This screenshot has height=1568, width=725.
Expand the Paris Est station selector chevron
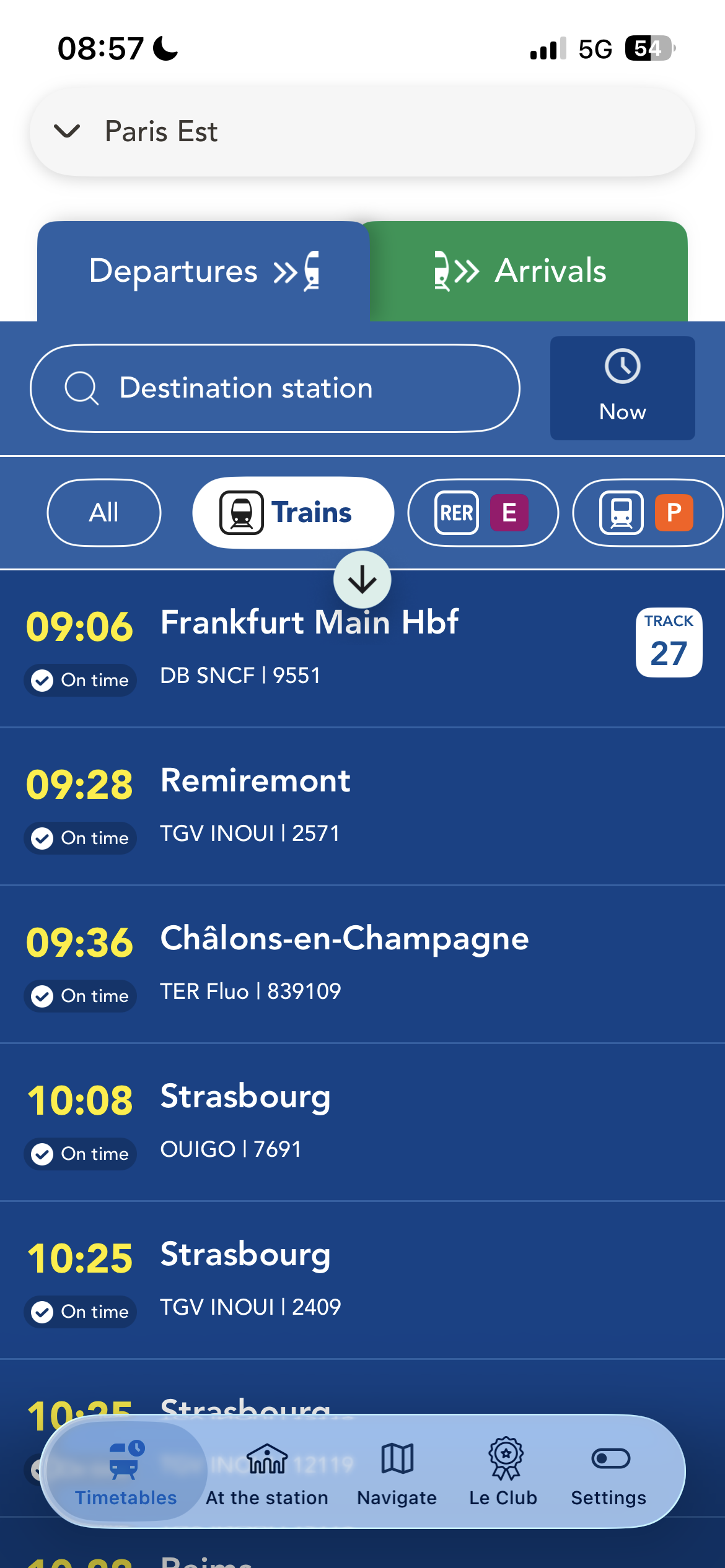click(x=67, y=131)
